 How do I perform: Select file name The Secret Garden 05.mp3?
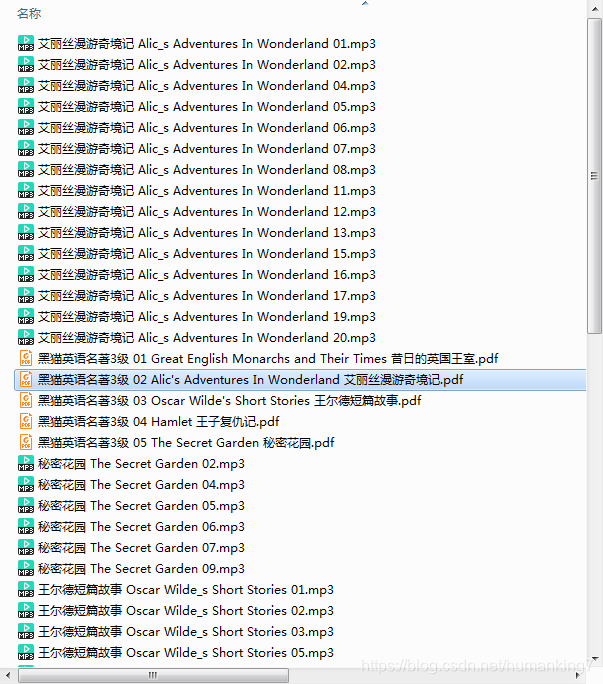point(141,506)
